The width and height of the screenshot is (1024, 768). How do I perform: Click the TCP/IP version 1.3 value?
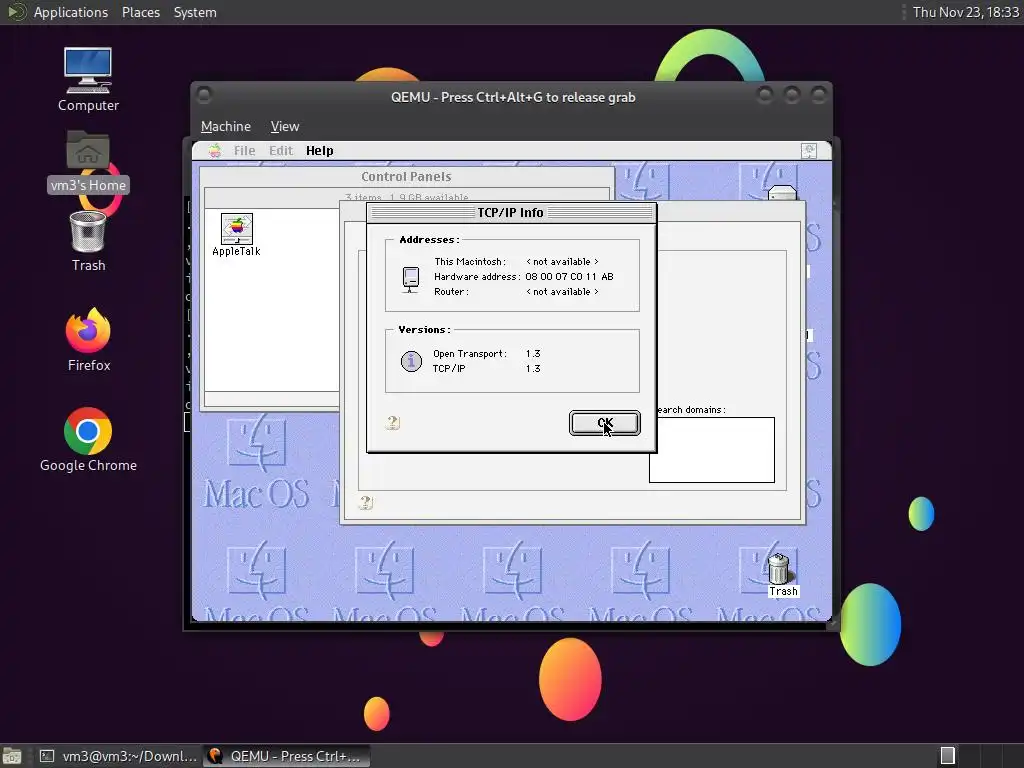[533, 368]
